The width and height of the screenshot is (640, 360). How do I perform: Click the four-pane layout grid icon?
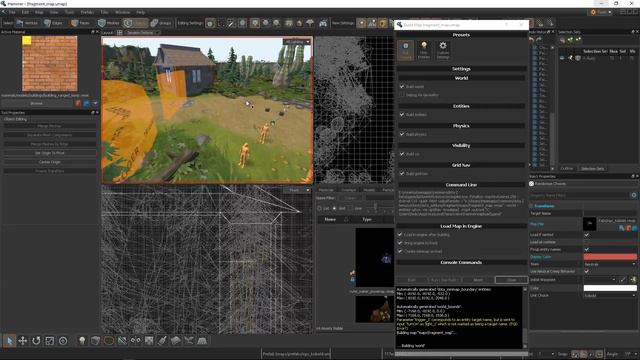pos(120,32)
